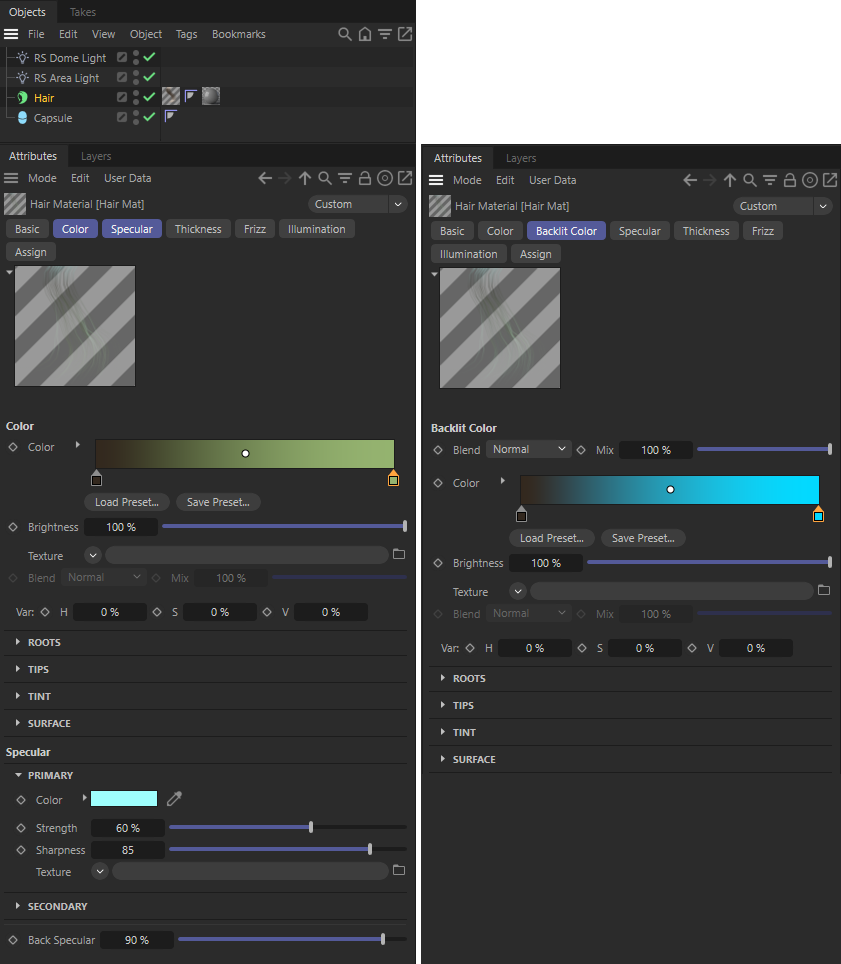
Task: Select the sphere material tag on Hair
Action: [211, 97]
